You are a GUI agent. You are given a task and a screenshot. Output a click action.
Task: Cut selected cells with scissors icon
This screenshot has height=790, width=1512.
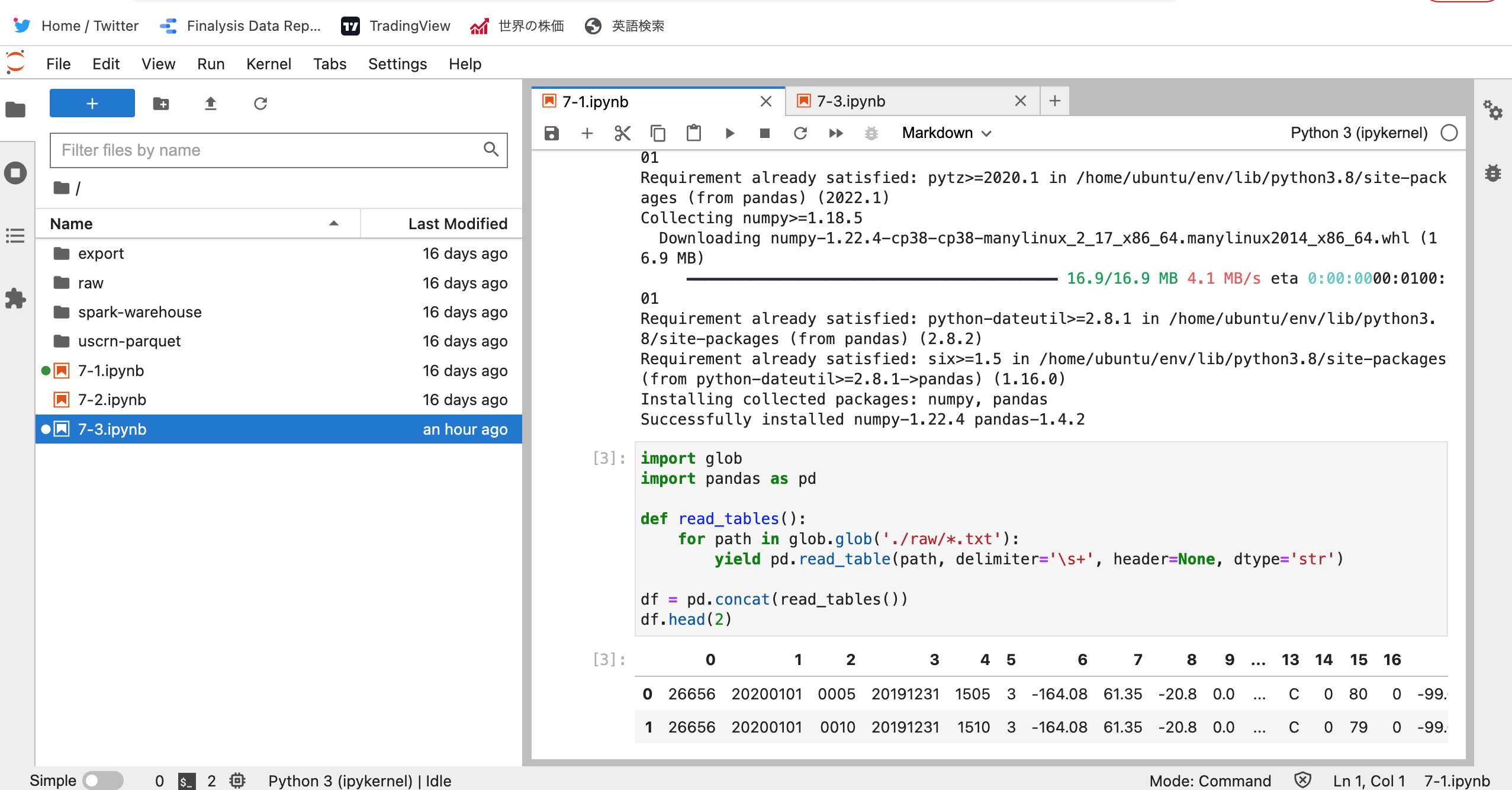click(623, 133)
